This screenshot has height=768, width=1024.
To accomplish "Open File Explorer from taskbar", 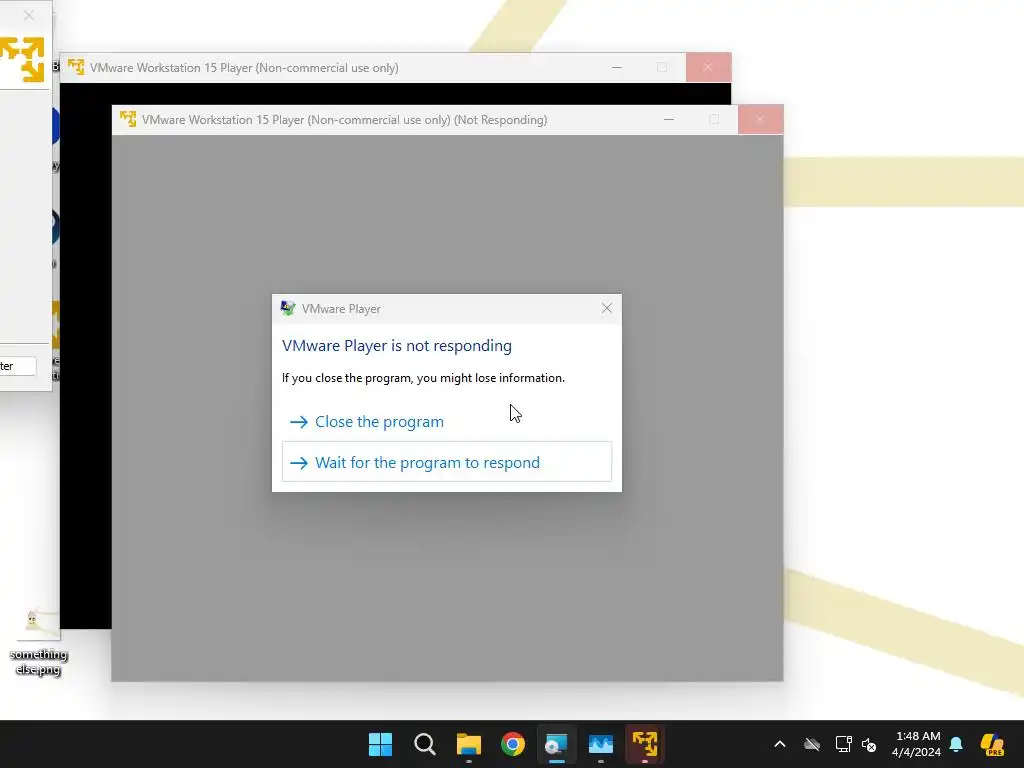I will pyautogui.click(x=469, y=744).
